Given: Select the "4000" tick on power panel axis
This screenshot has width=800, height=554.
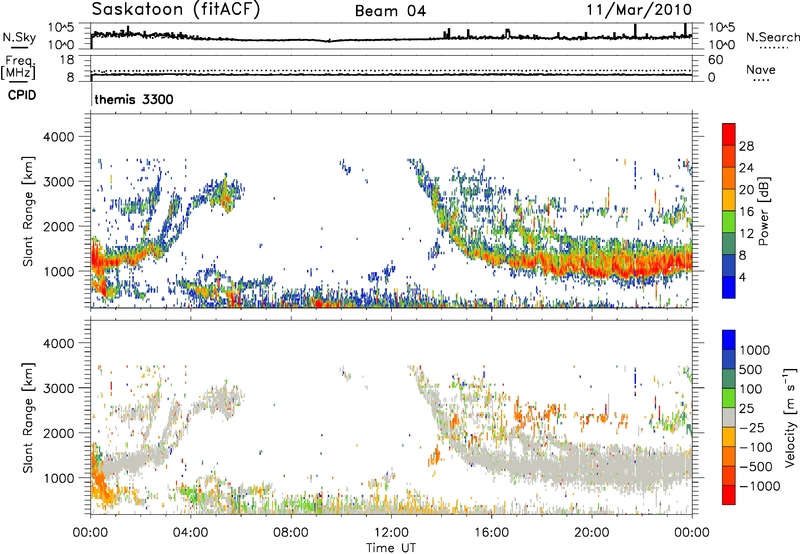Looking at the screenshot, I should coord(58,137).
